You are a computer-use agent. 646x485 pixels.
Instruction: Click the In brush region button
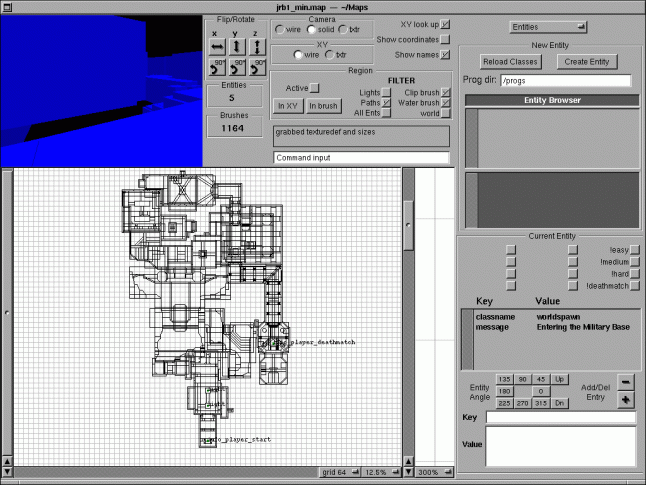coord(323,106)
